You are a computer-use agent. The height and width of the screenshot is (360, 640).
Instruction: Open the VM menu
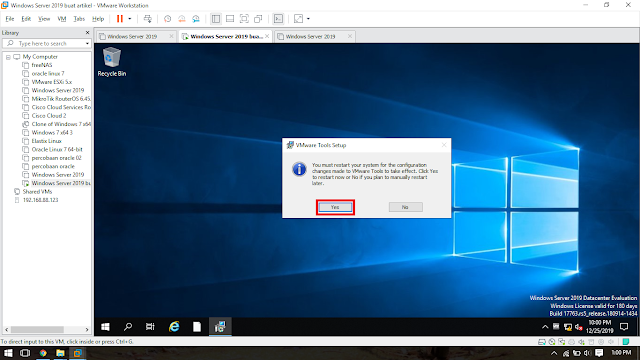point(62,19)
